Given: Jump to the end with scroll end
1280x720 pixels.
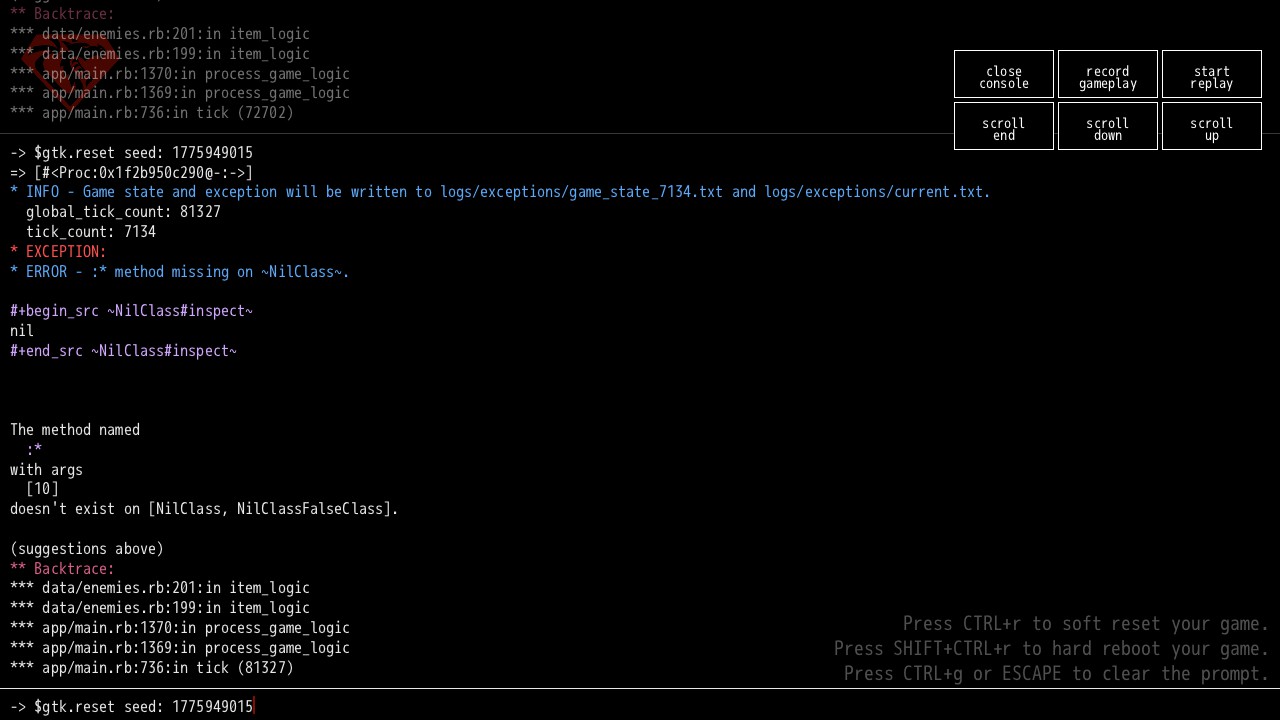Looking at the screenshot, I should point(1003,129).
